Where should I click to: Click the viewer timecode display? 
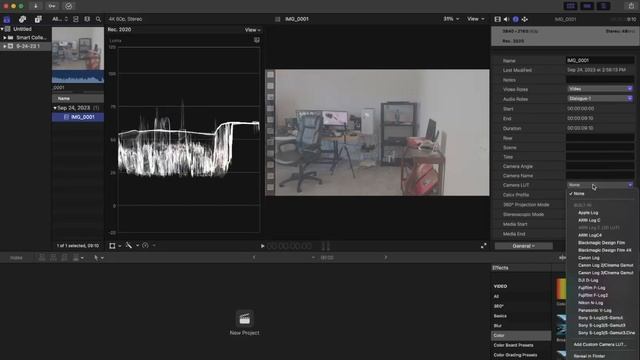coord(289,246)
